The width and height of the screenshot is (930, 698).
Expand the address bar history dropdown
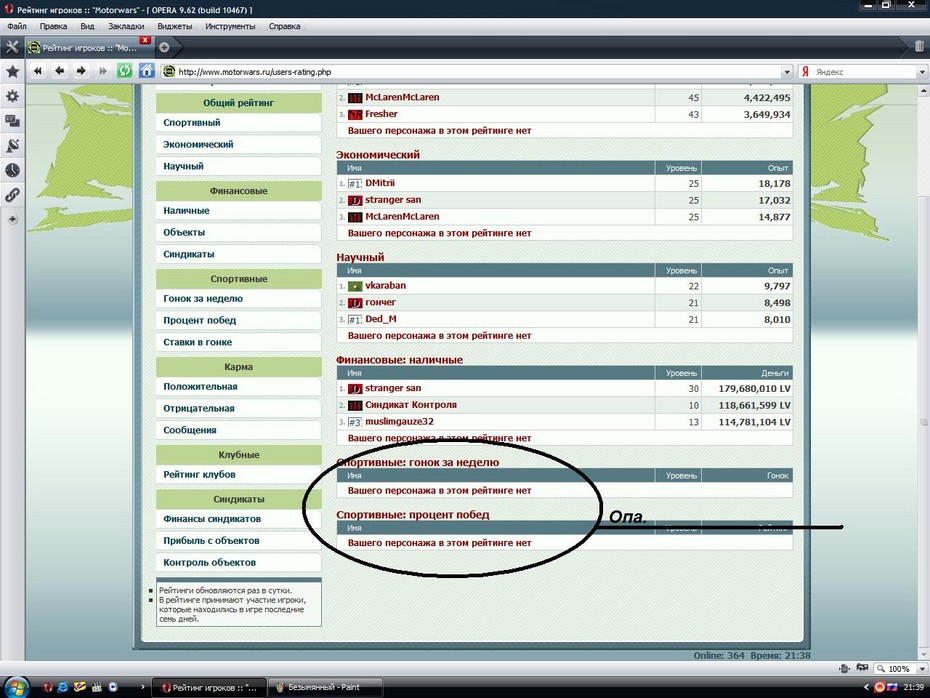[x=786, y=72]
